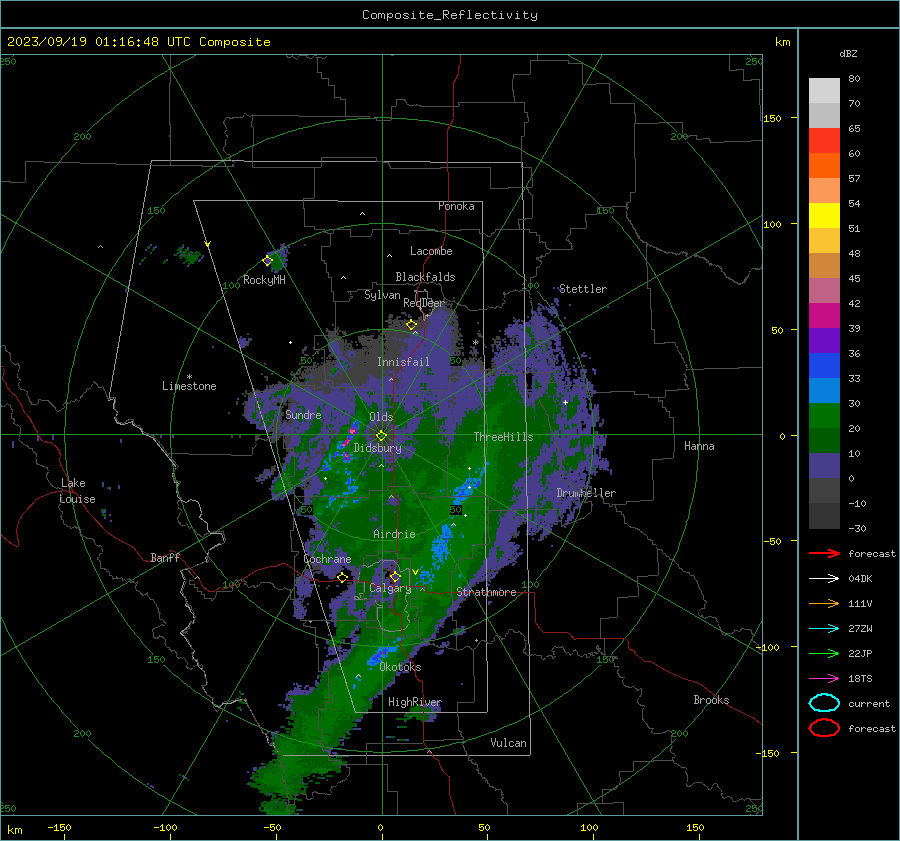Click the 39 dBZ magenta color swatch
This screenshot has width=900, height=841.
[x=824, y=315]
